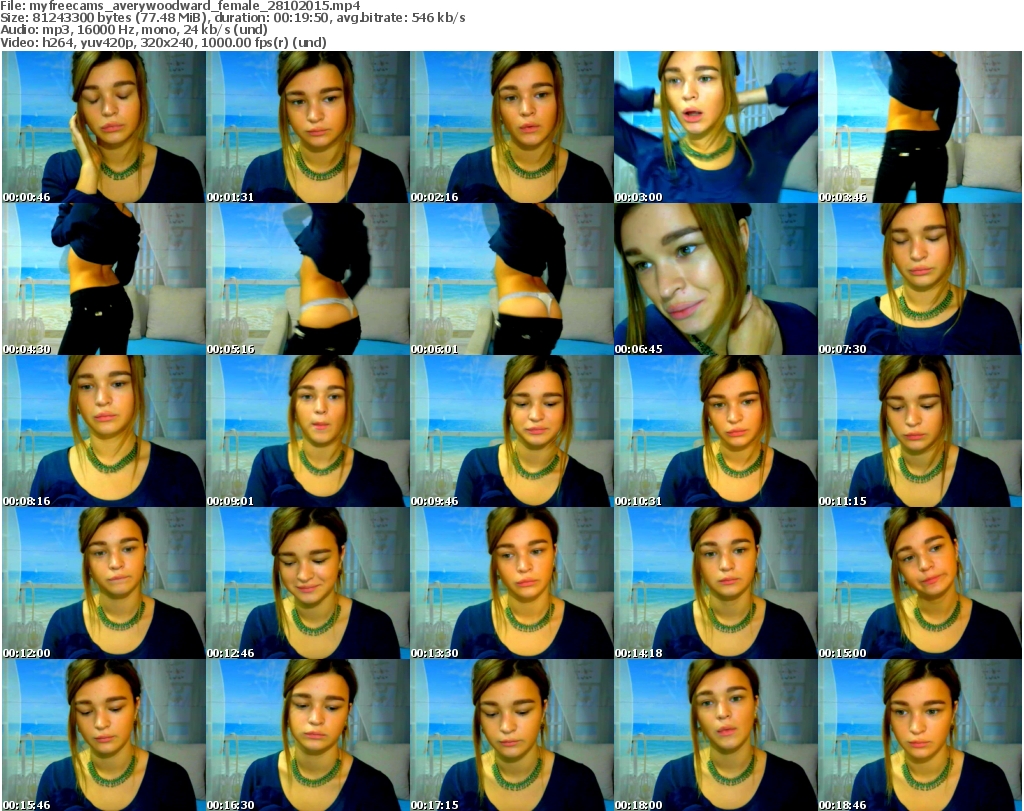This screenshot has height=811, width=1024.
Task: Click the thumbnail at 00:06:01
Action: pos(511,279)
